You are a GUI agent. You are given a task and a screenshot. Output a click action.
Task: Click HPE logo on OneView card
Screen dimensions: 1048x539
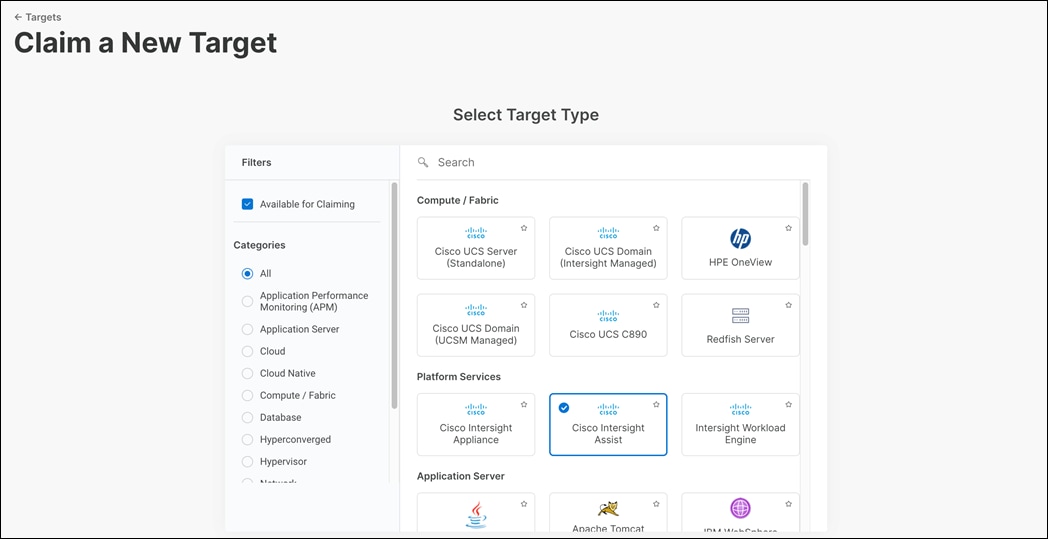(741, 239)
